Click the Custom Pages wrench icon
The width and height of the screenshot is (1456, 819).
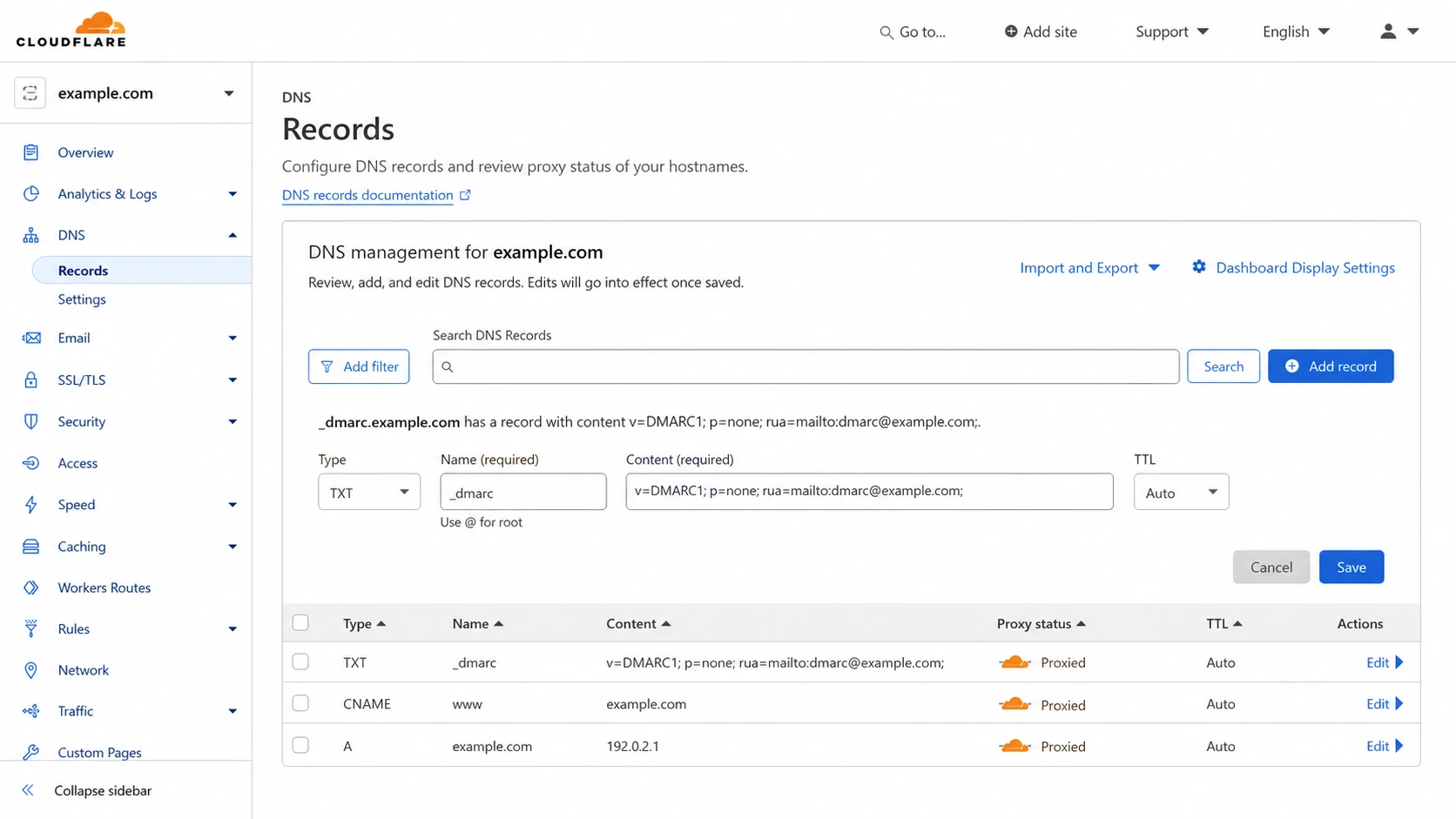30,752
